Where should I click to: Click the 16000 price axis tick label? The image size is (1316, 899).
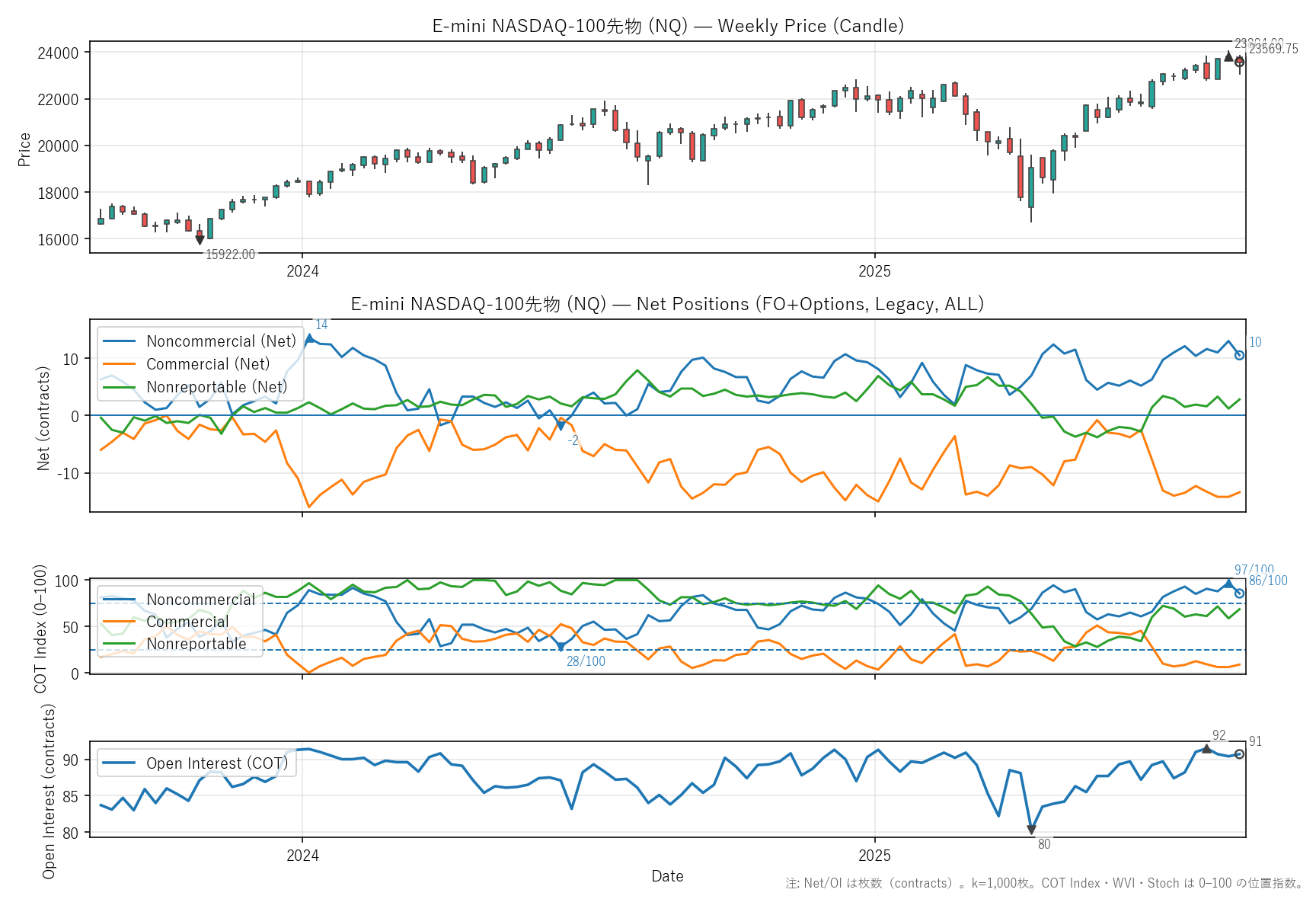(x=58, y=239)
